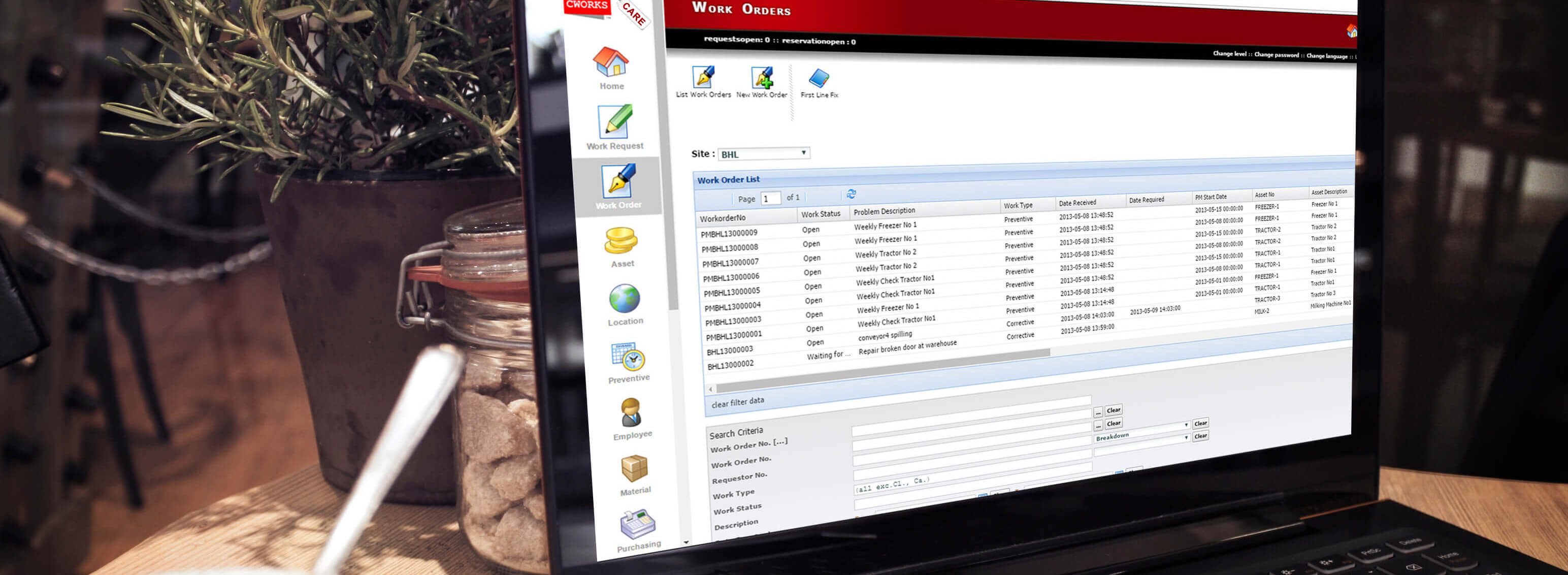Click the 'Milking Machine No1' asset description

(x=1330, y=305)
